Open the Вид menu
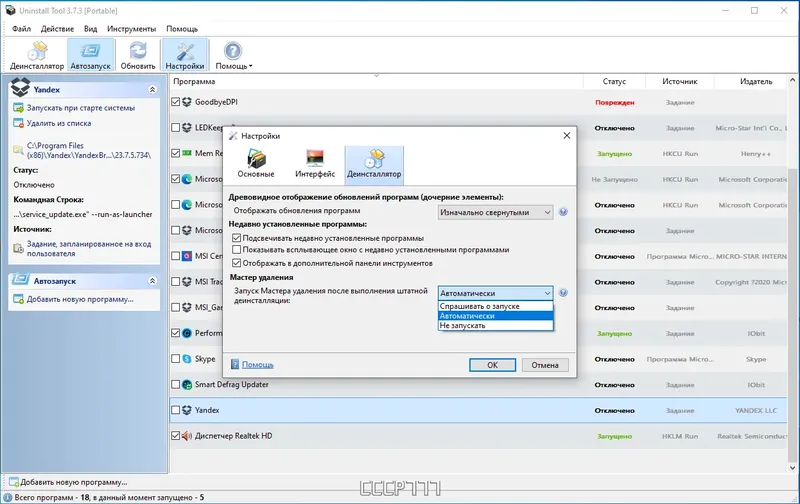800x504 pixels. [90, 29]
